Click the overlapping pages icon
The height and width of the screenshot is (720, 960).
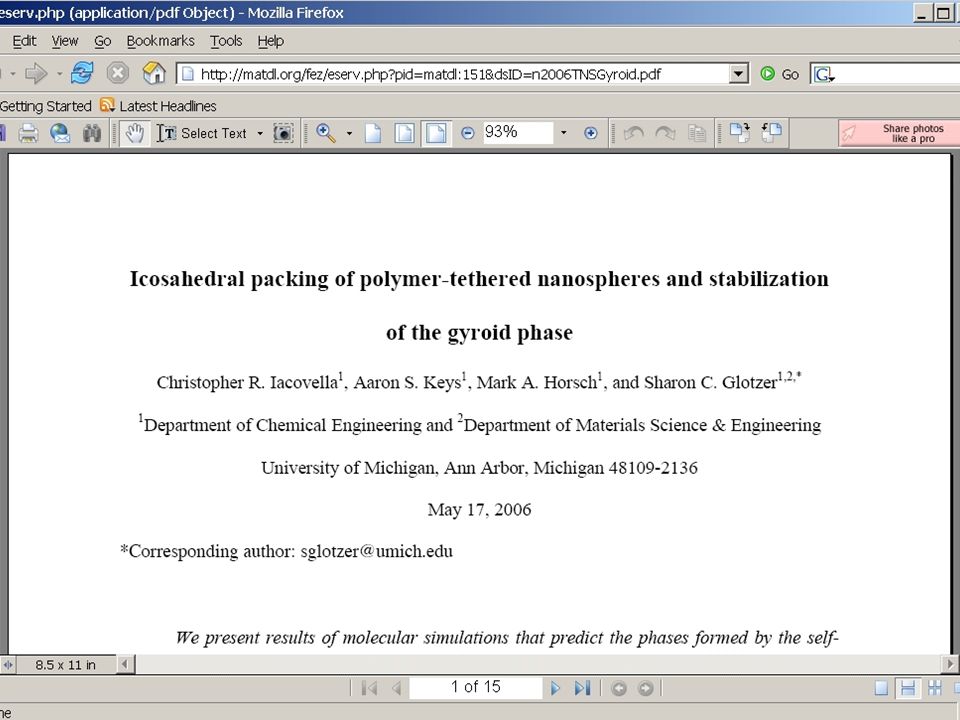click(771, 133)
